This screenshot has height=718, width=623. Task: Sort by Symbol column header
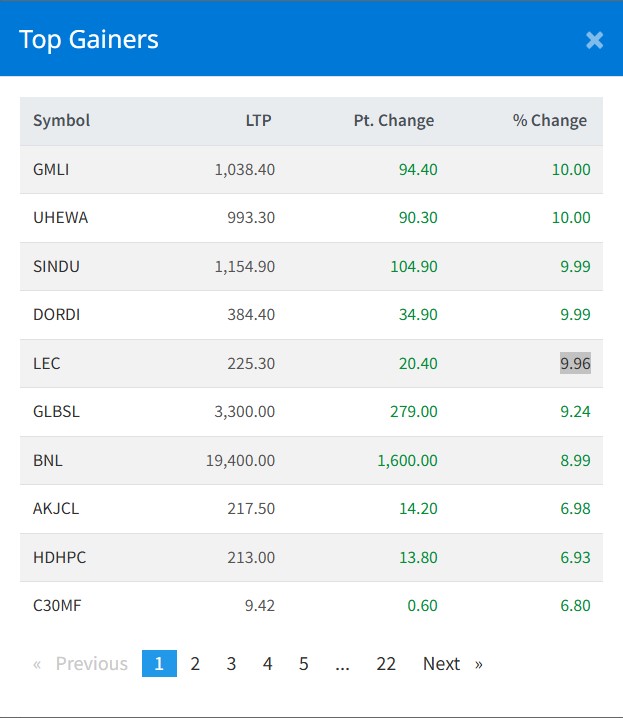tap(62, 121)
